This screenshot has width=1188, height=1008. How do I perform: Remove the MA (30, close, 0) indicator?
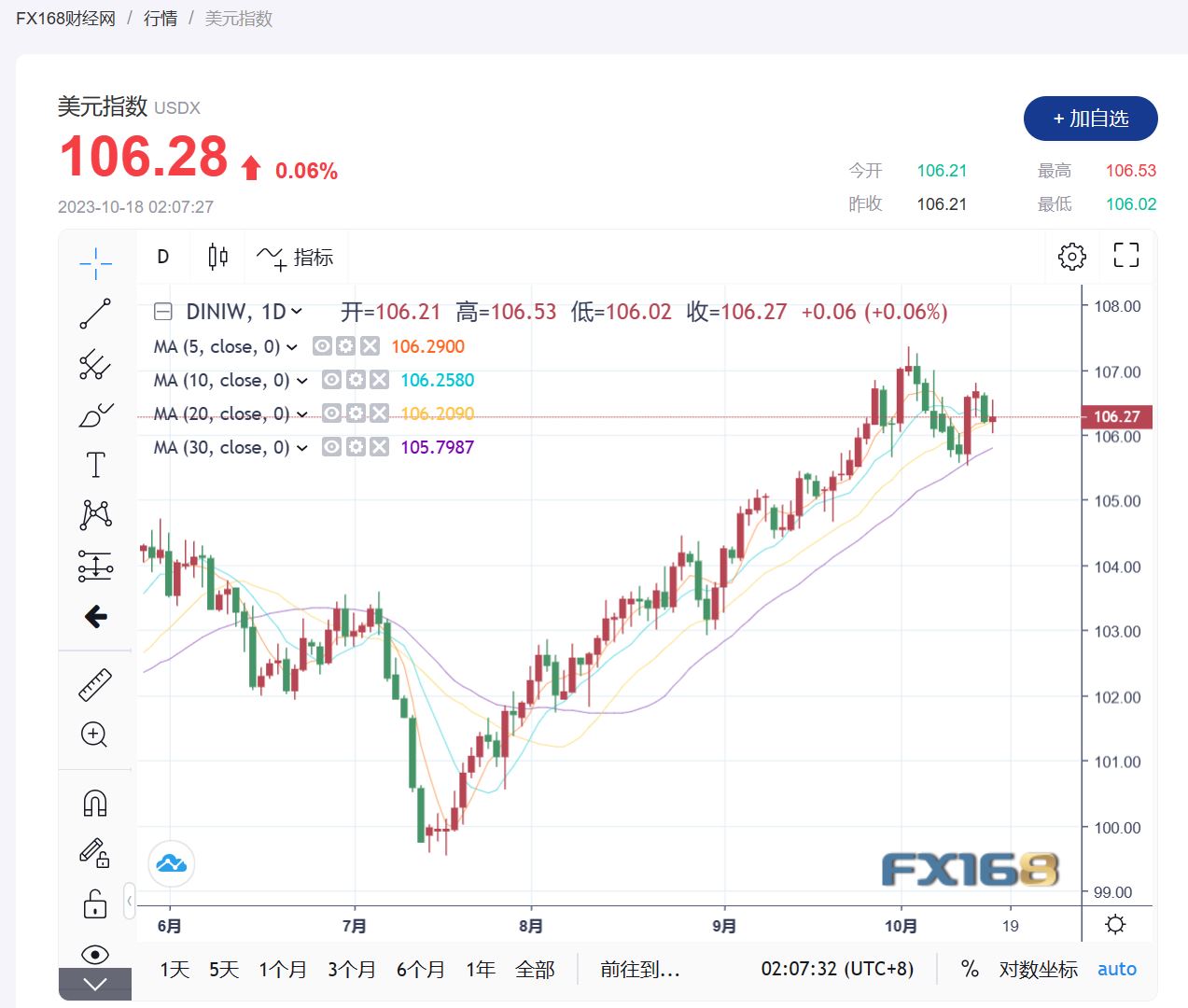[379, 447]
